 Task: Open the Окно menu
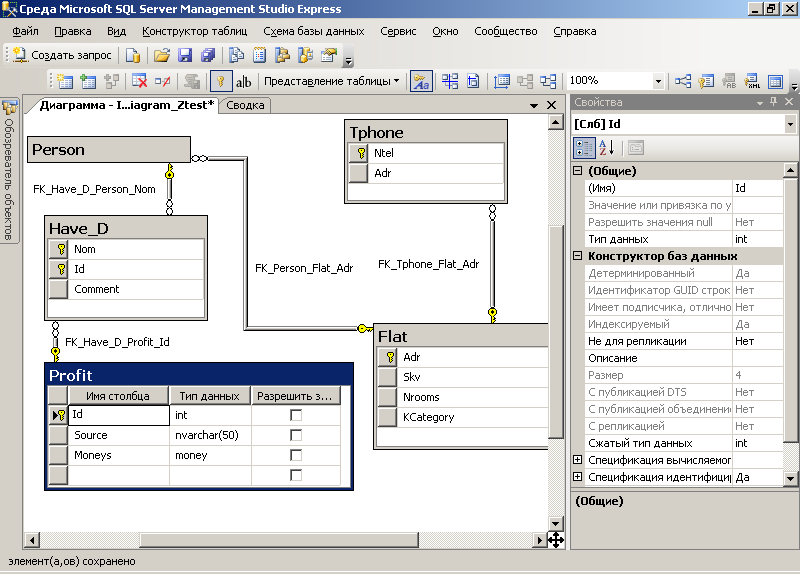[x=445, y=31]
